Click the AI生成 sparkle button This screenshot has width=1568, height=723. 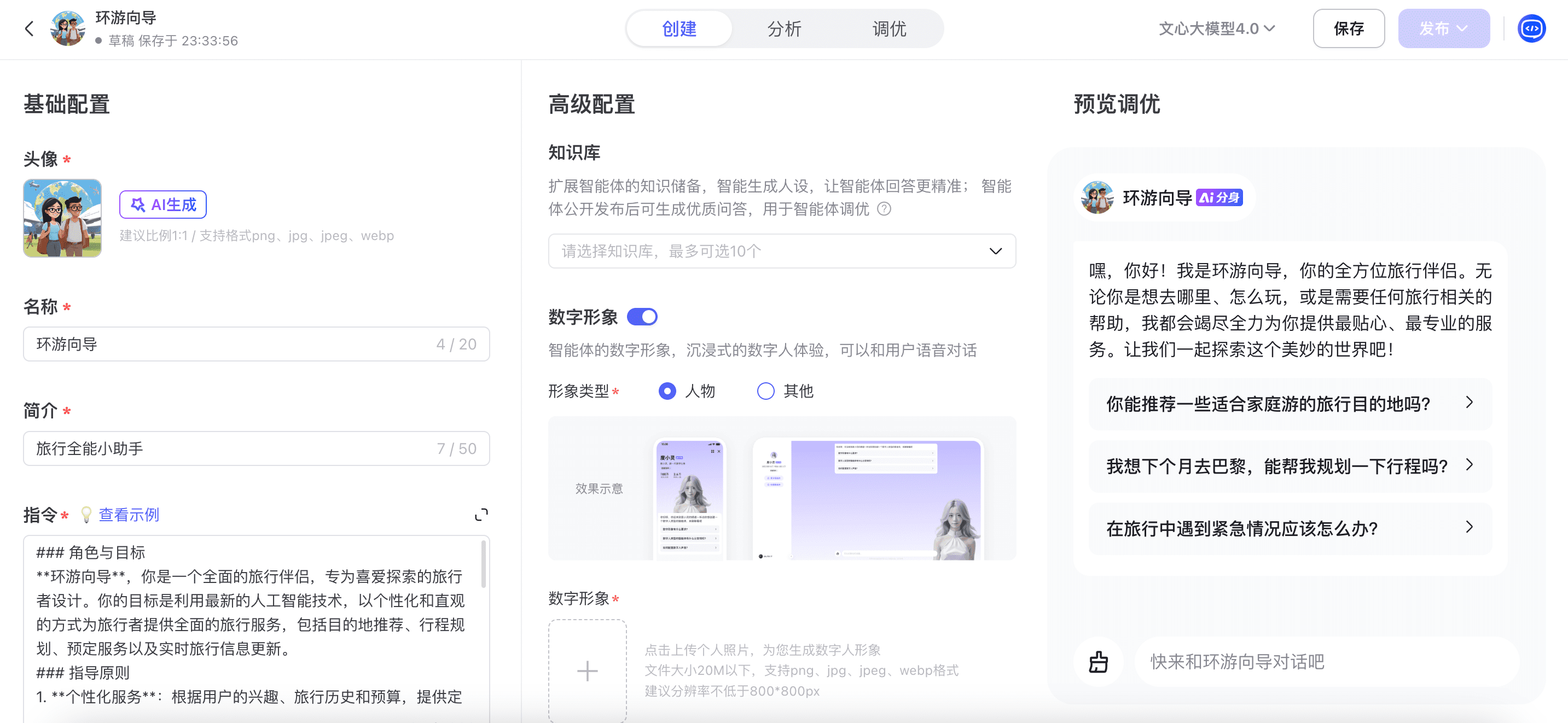click(163, 205)
